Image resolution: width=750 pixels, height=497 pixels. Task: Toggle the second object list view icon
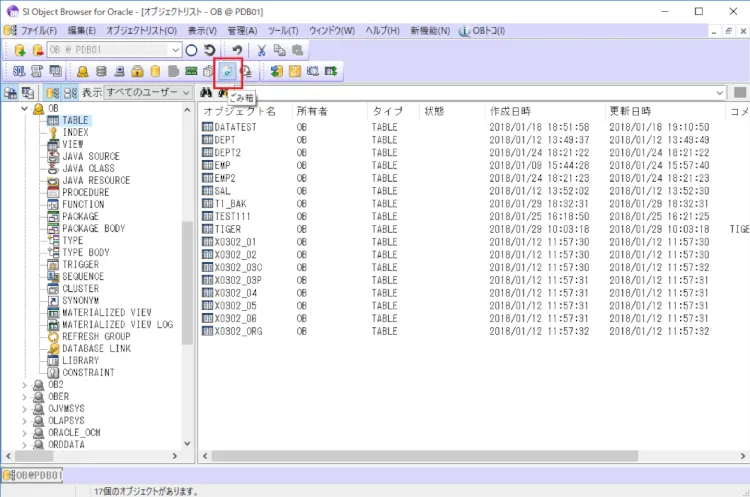28,93
